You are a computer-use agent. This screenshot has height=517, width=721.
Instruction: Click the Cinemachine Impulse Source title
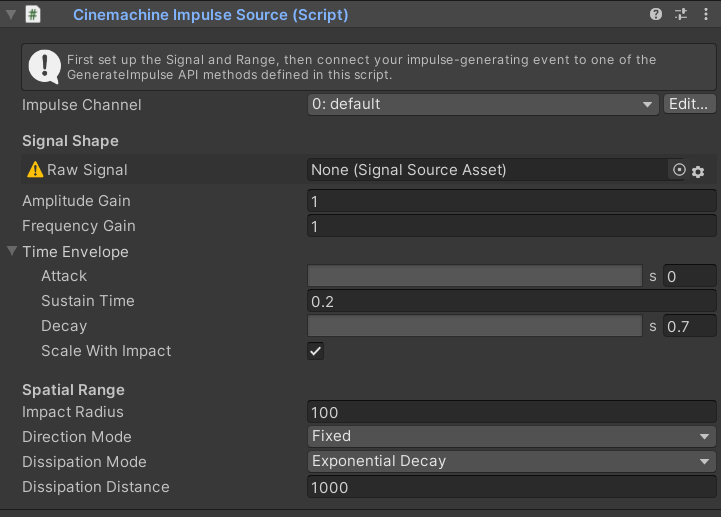pos(210,15)
